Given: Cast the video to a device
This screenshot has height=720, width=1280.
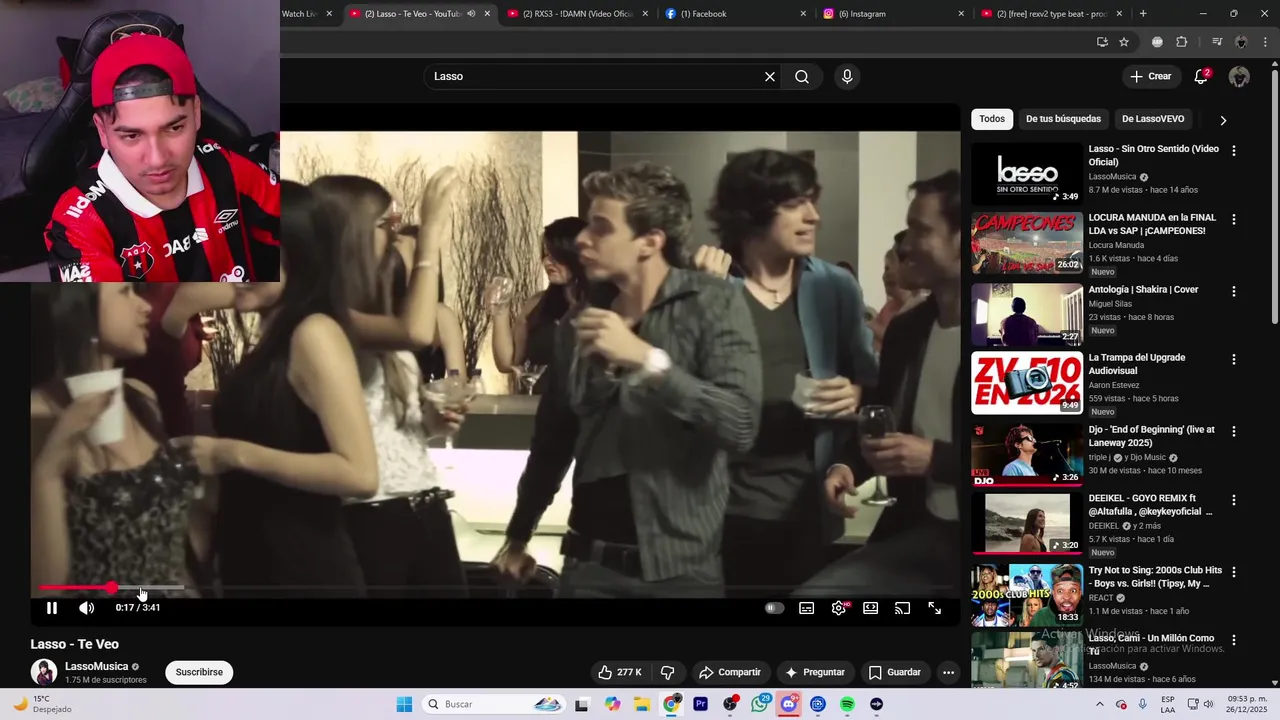Looking at the screenshot, I should click(902, 608).
